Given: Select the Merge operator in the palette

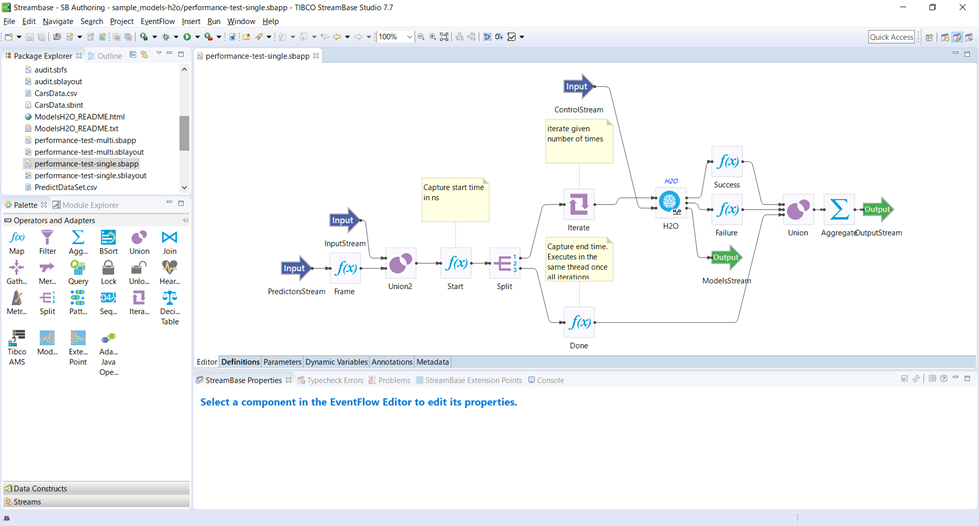Looking at the screenshot, I should [x=47, y=273].
